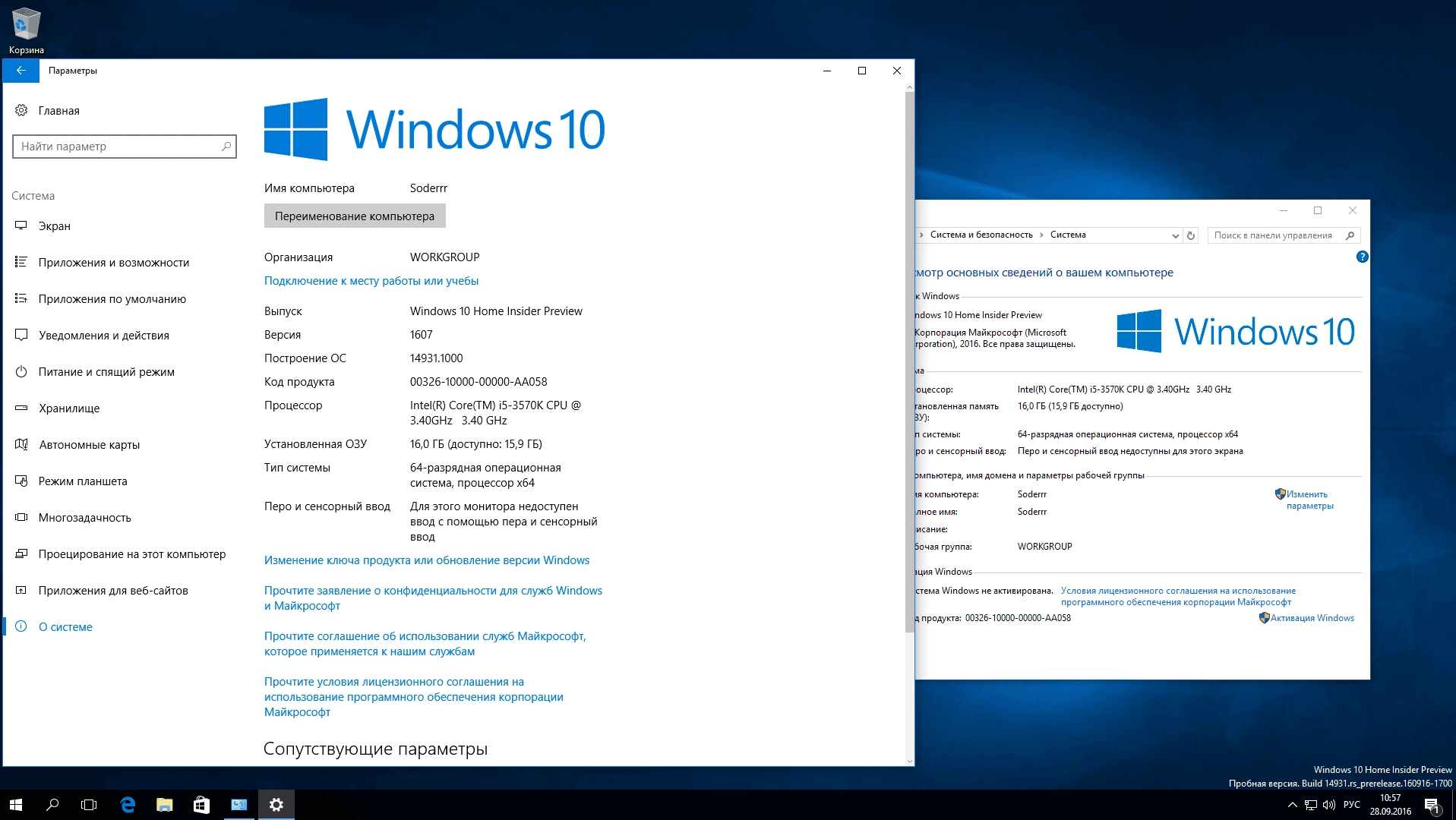Click the Параметры window vertical scrollbar thumb

[x=910, y=362]
